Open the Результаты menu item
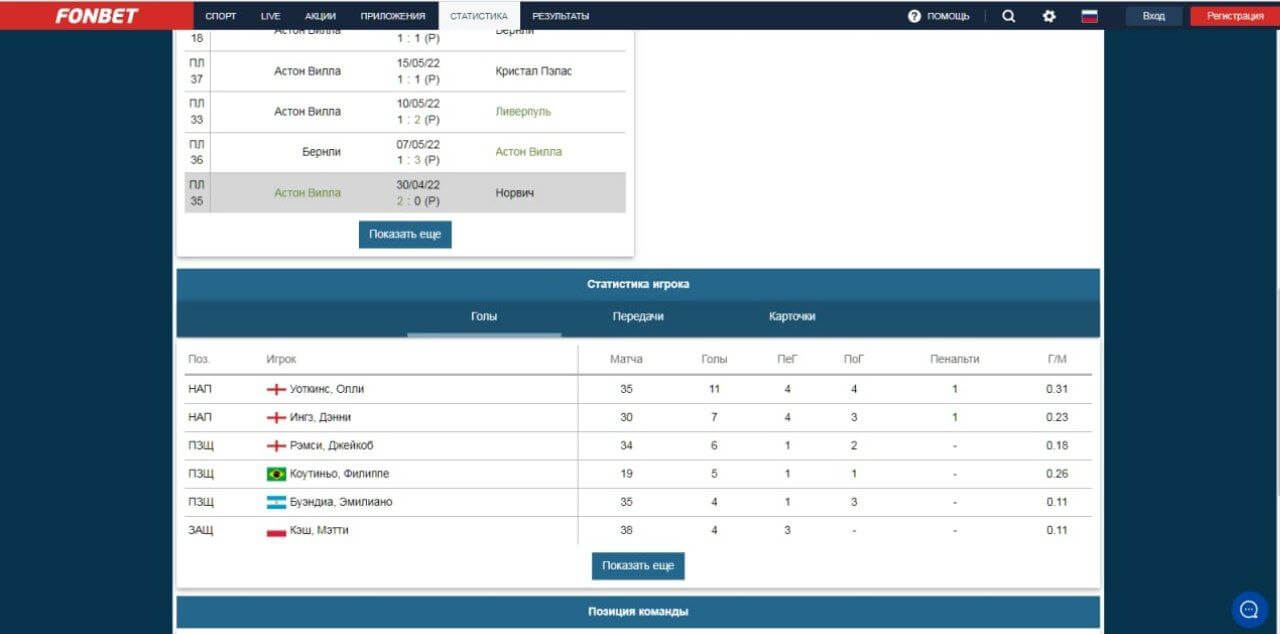This screenshot has width=1280, height=634. [560, 16]
